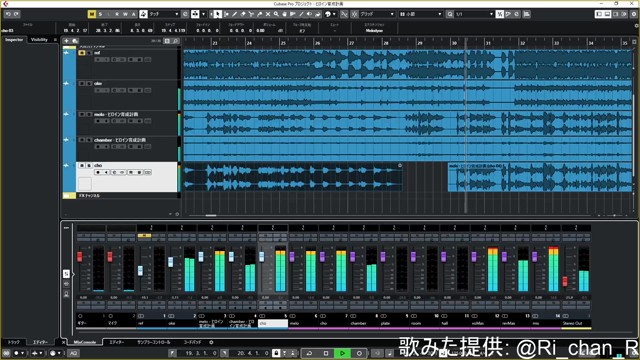Switch to the Inspector tab
The width and height of the screenshot is (640, 360).
tap(14, 40)
